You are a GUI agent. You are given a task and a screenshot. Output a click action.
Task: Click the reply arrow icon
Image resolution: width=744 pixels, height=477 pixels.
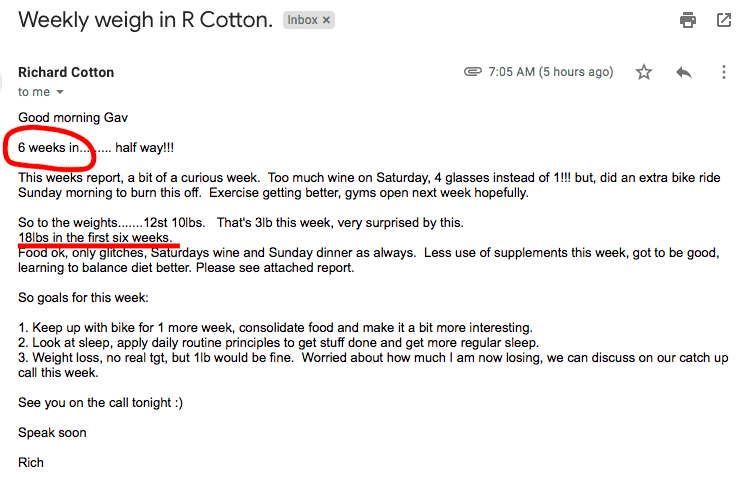click(x=684, y=72)
